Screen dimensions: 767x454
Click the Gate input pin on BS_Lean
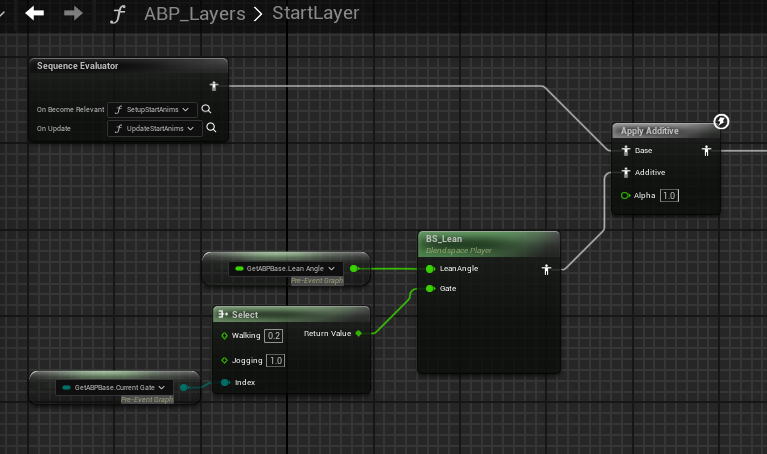(430, 289)
